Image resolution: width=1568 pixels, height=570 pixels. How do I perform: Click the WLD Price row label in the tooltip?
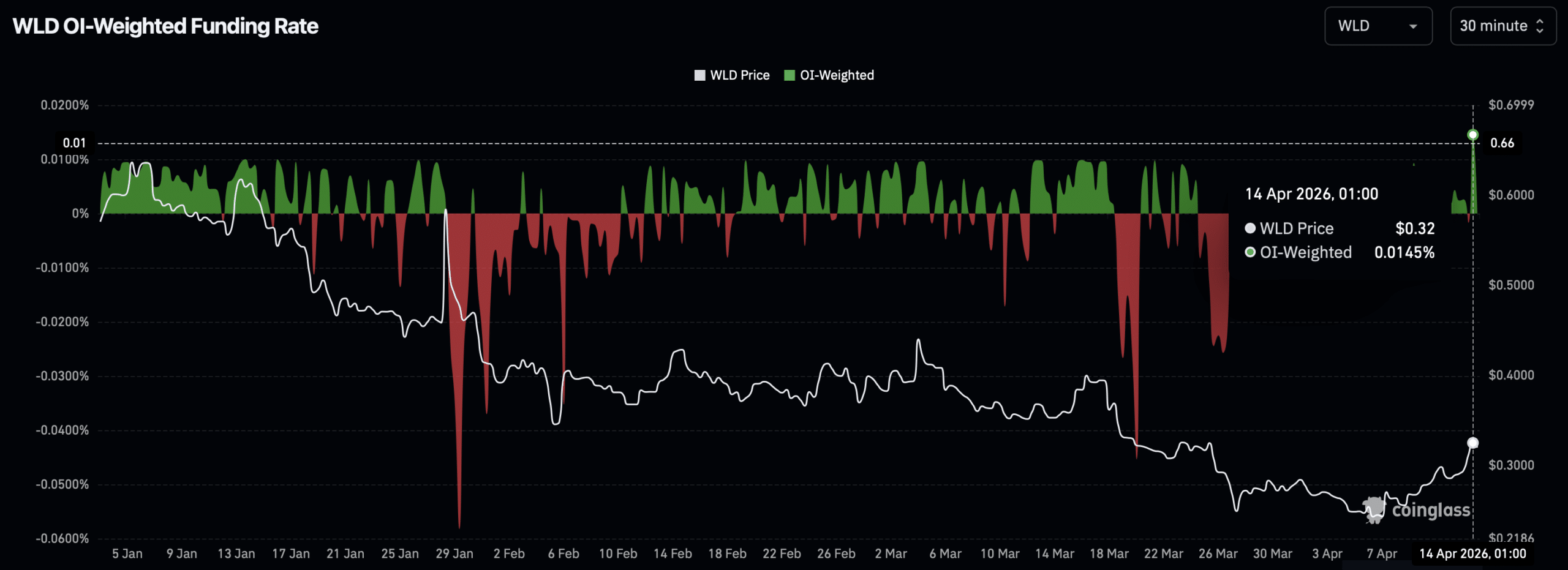coord(1297,228)
